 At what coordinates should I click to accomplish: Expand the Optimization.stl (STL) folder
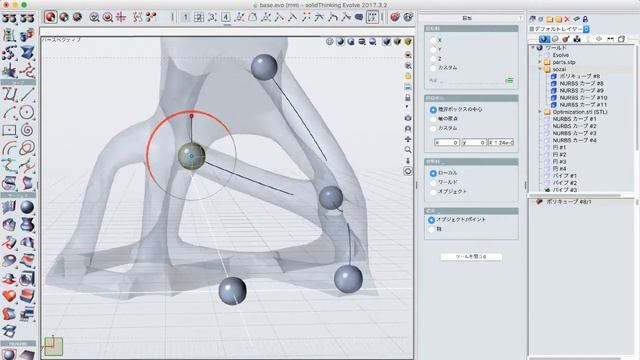[540, 111]
